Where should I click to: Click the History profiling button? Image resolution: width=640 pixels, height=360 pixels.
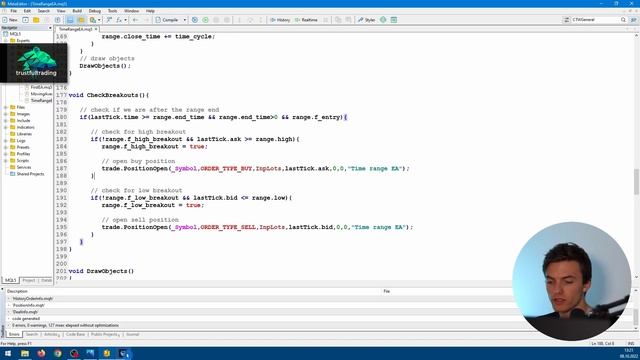pyautogui.click(x=280, y=20)
